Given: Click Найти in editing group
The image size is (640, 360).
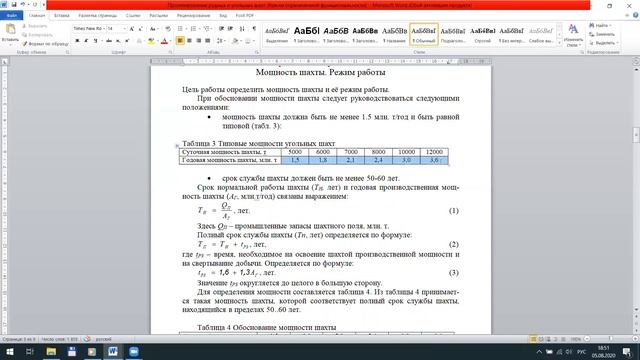Looking at the screenshot, I should [601, 25].
